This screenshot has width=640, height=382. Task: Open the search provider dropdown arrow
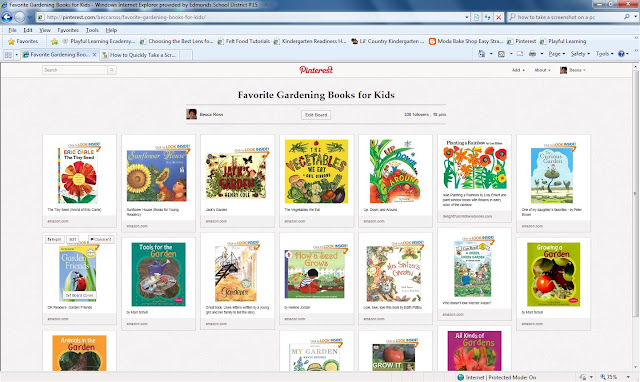click(636, 17)
